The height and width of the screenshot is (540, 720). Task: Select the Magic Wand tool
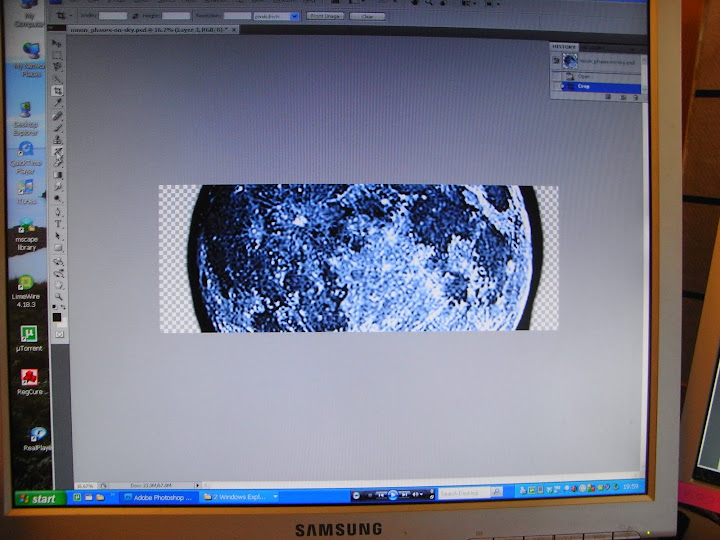(57, 79)
